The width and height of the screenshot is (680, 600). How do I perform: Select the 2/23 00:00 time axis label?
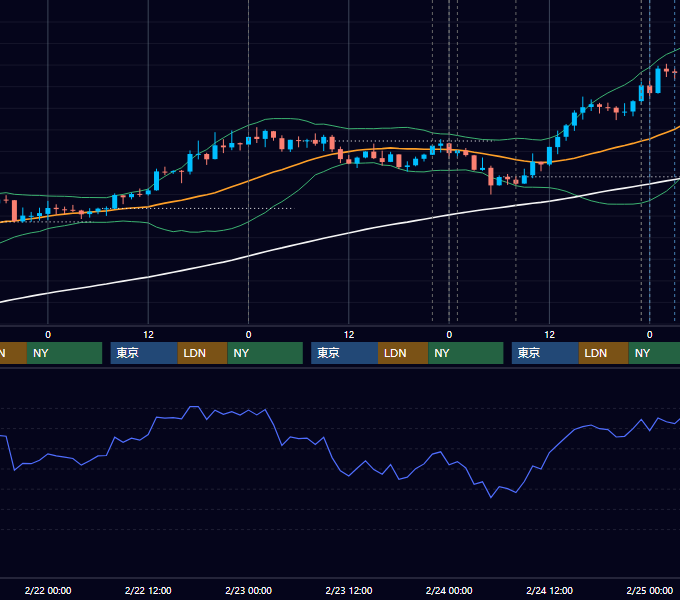click(x=248, y=590)
